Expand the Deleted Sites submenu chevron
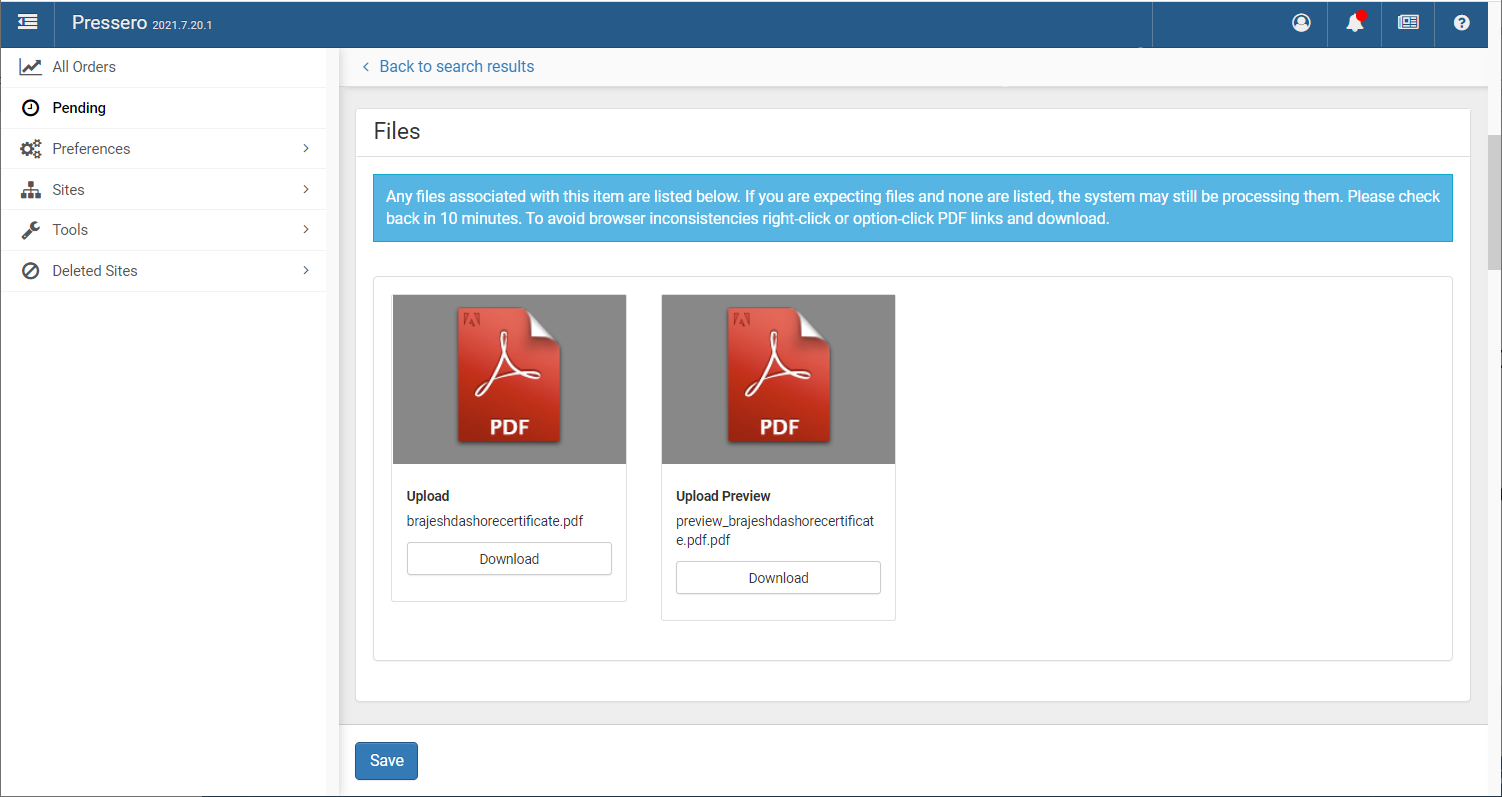 point(306,271)
